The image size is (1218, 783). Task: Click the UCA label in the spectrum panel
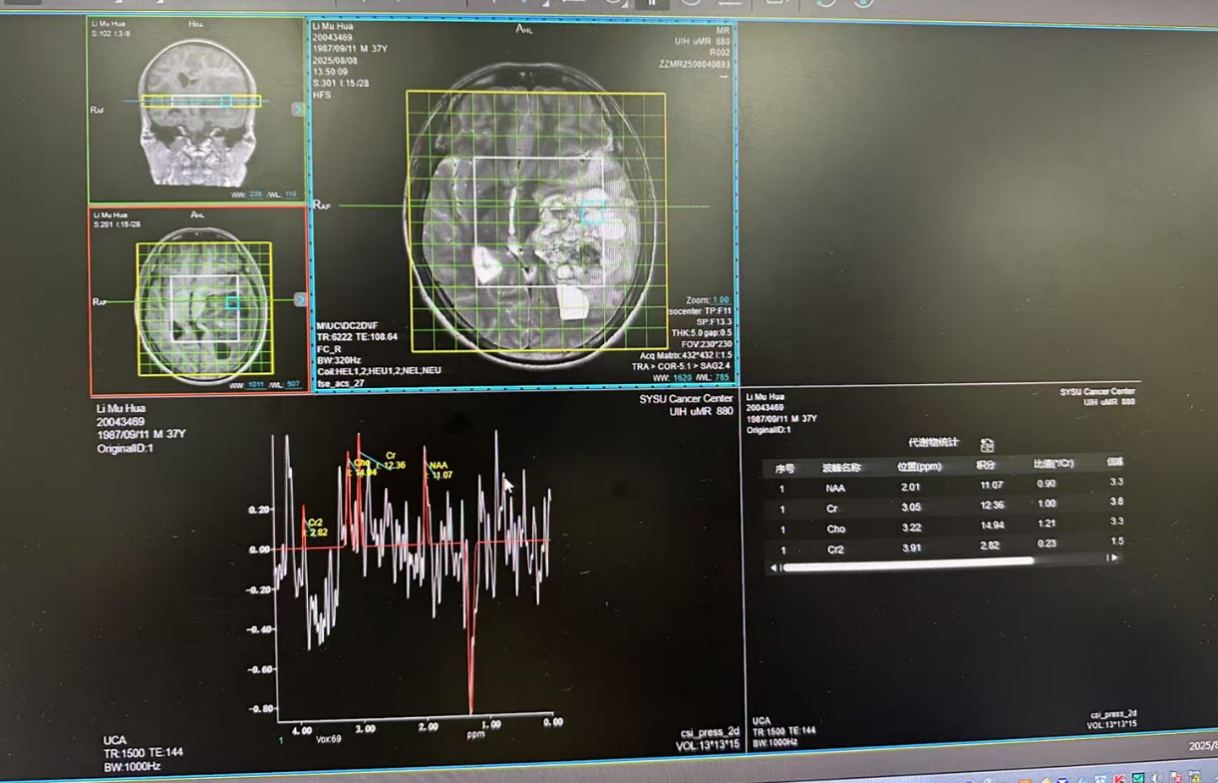tap(115, 740)
